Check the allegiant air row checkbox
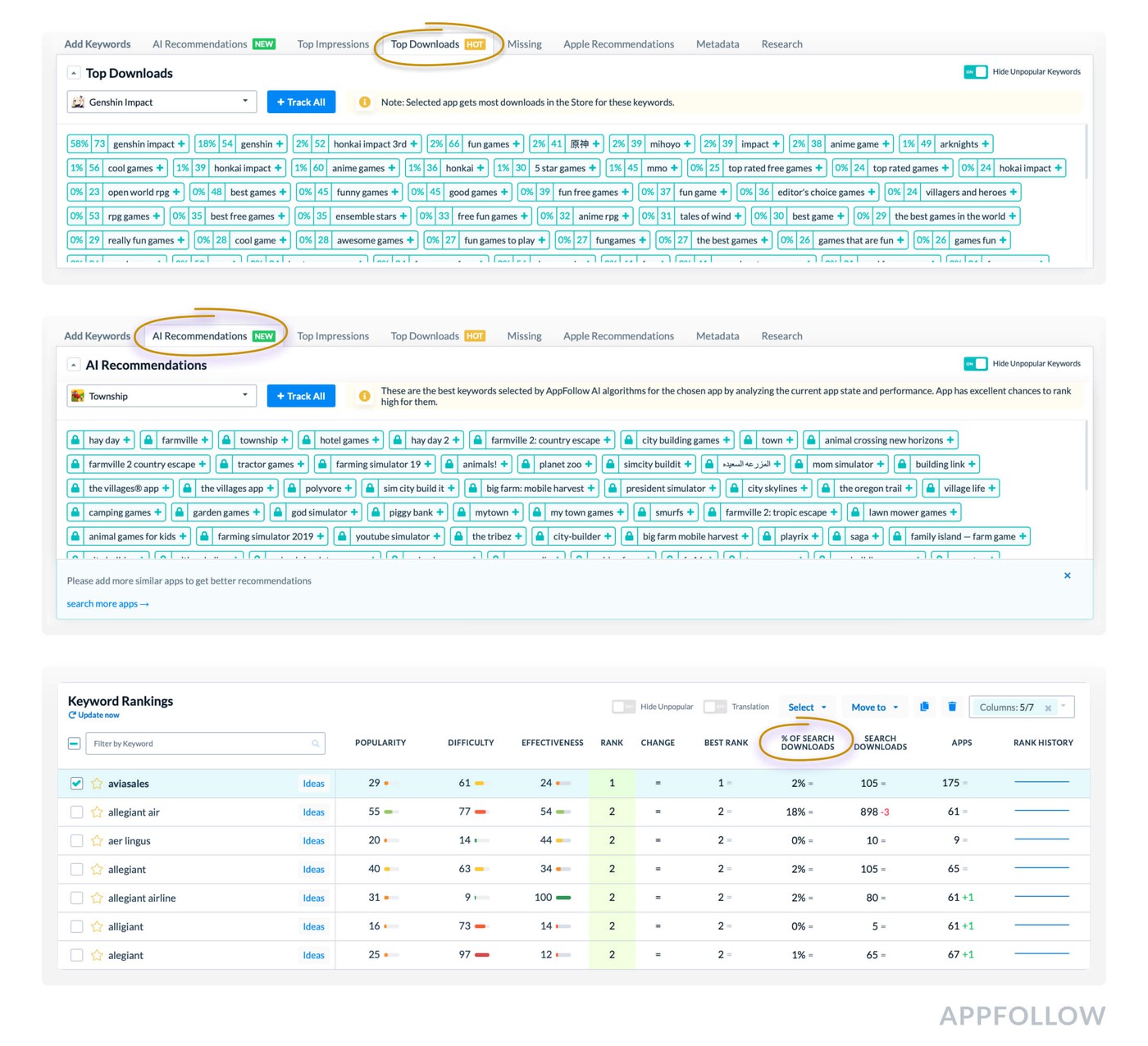1148x1046 pixels. tap(76, 812)
